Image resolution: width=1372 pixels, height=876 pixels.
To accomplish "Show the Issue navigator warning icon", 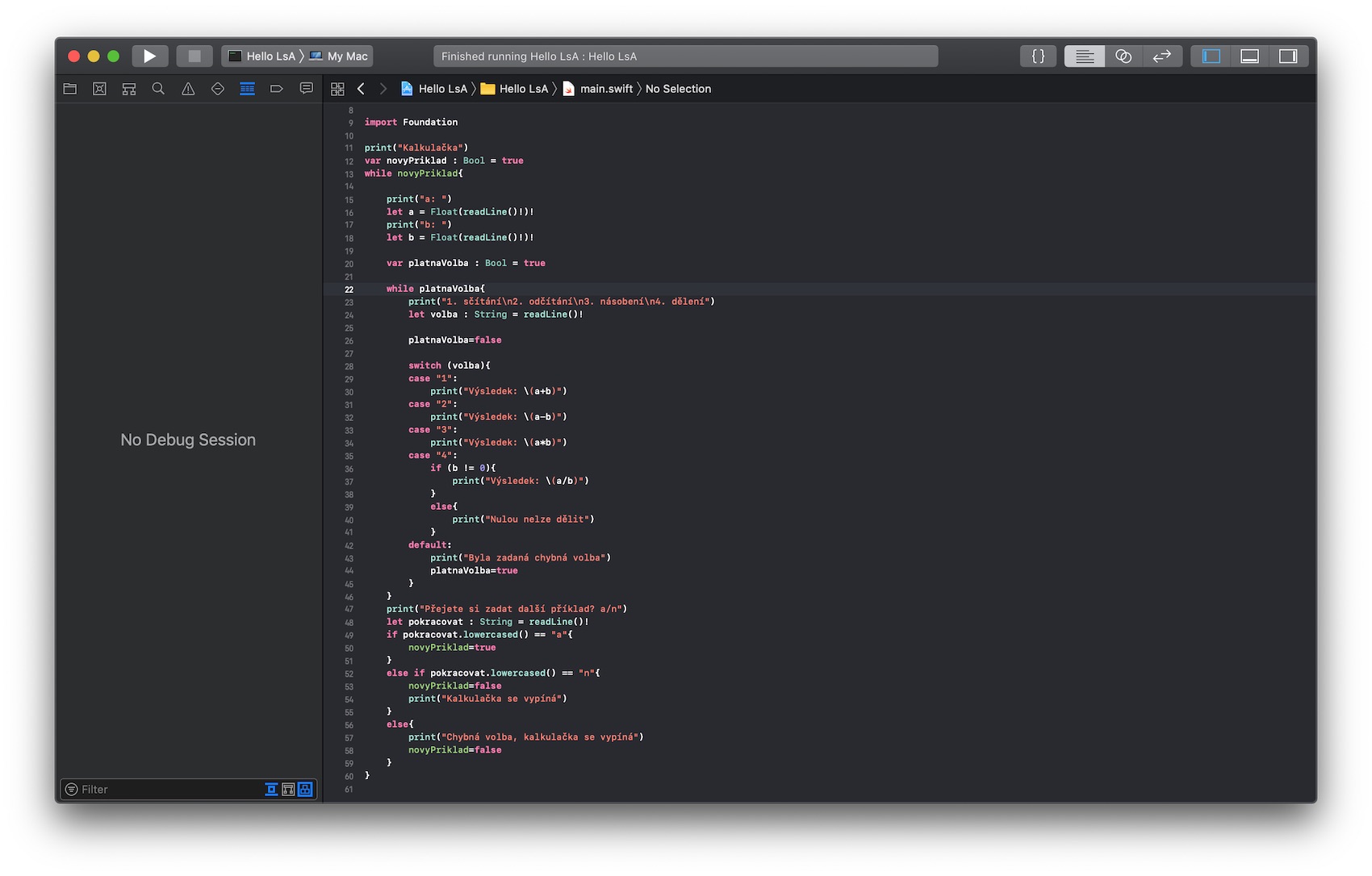I will coord(188,89).
